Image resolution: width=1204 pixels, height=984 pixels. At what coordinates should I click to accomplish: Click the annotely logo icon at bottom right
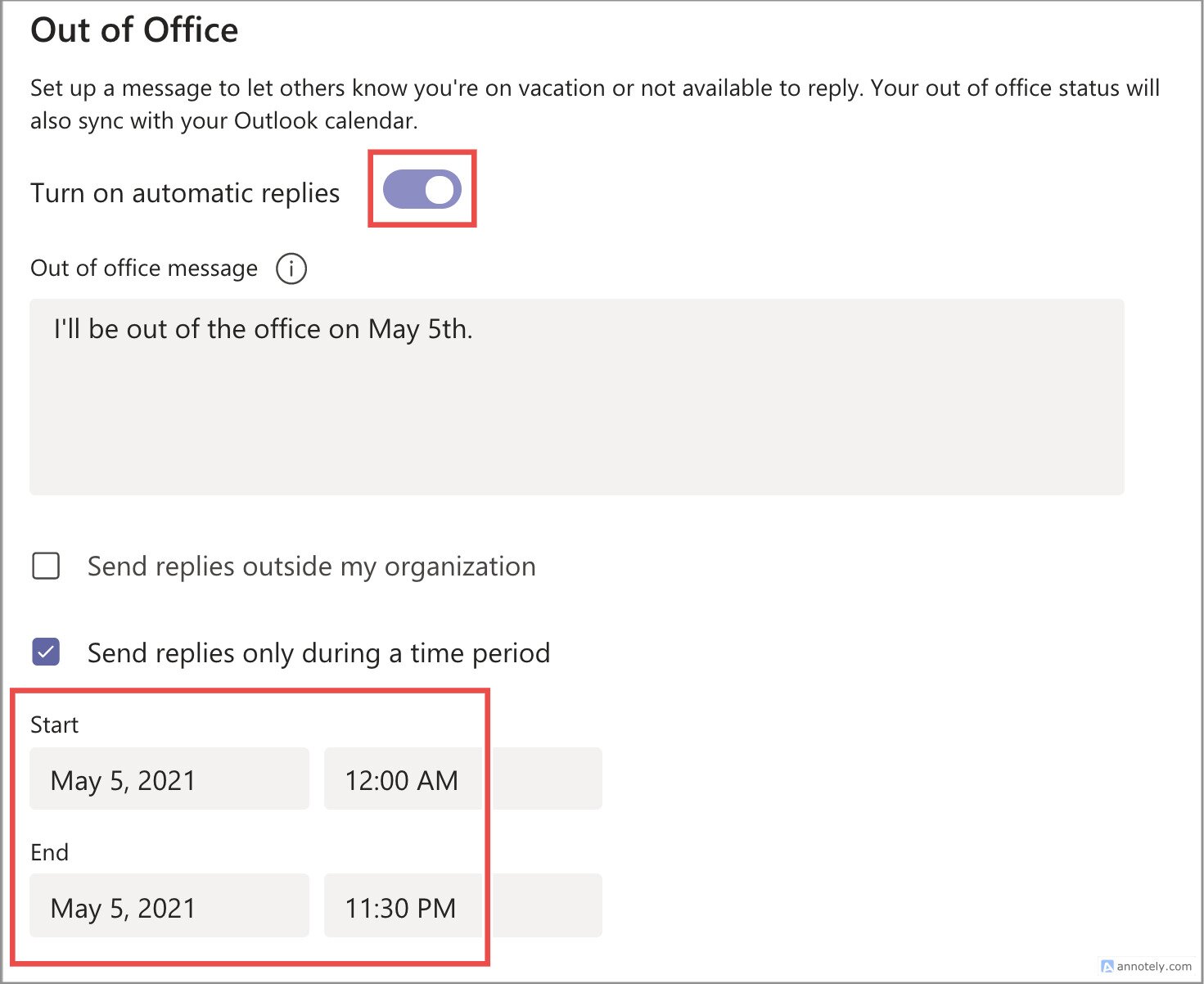(x=1107, y=966)
